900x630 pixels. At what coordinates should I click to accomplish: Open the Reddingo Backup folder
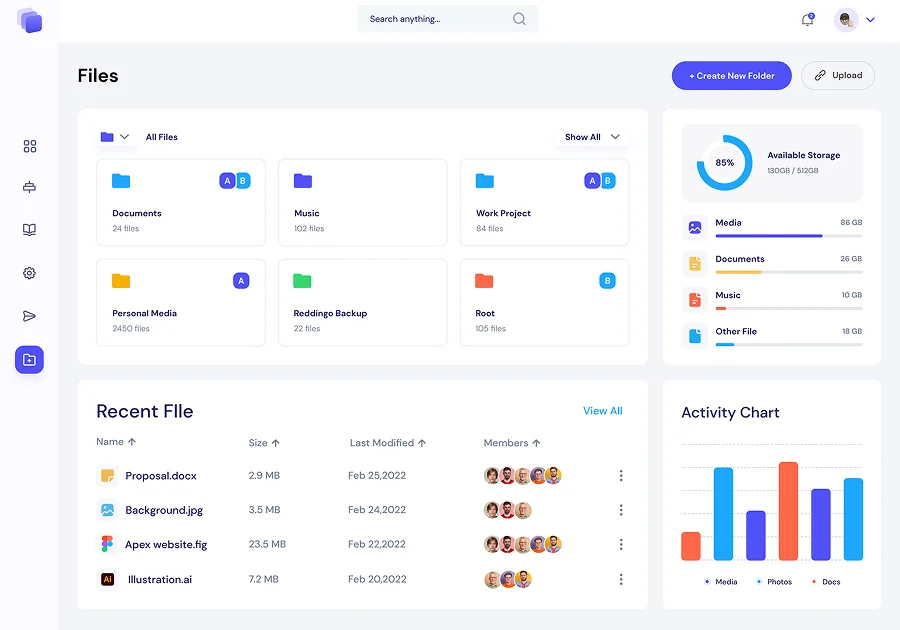362,302
